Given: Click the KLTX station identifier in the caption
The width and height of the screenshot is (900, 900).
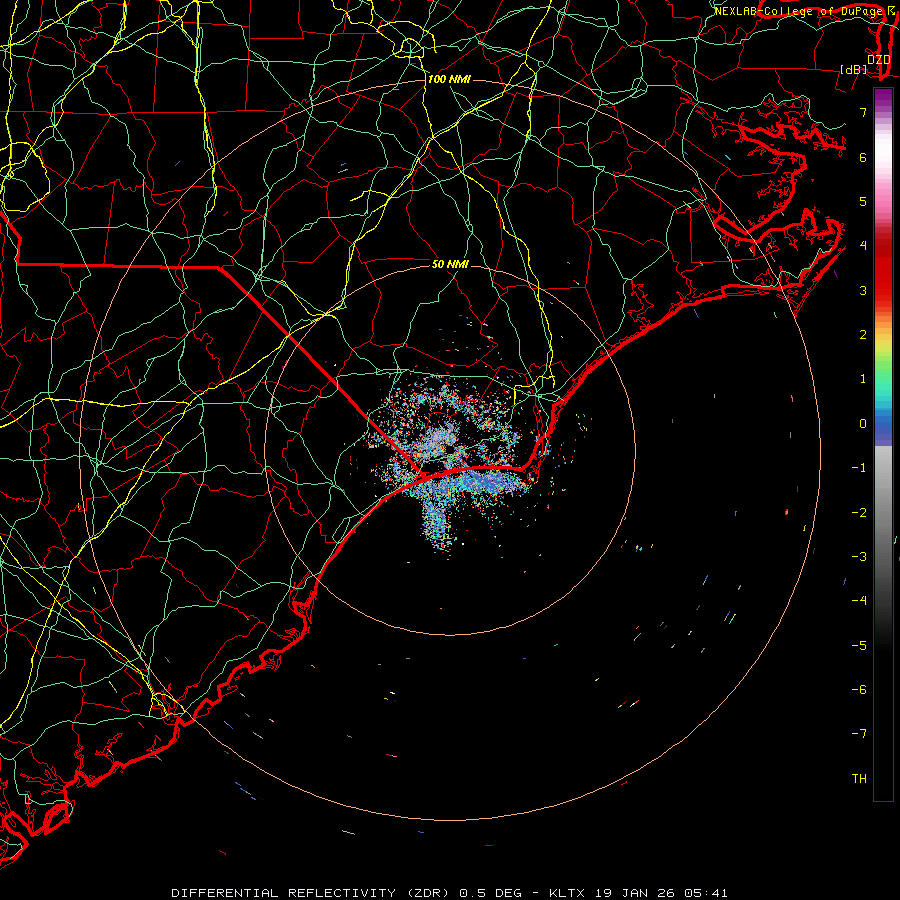Looking at the screenshot, I should [x=567, y=893].
